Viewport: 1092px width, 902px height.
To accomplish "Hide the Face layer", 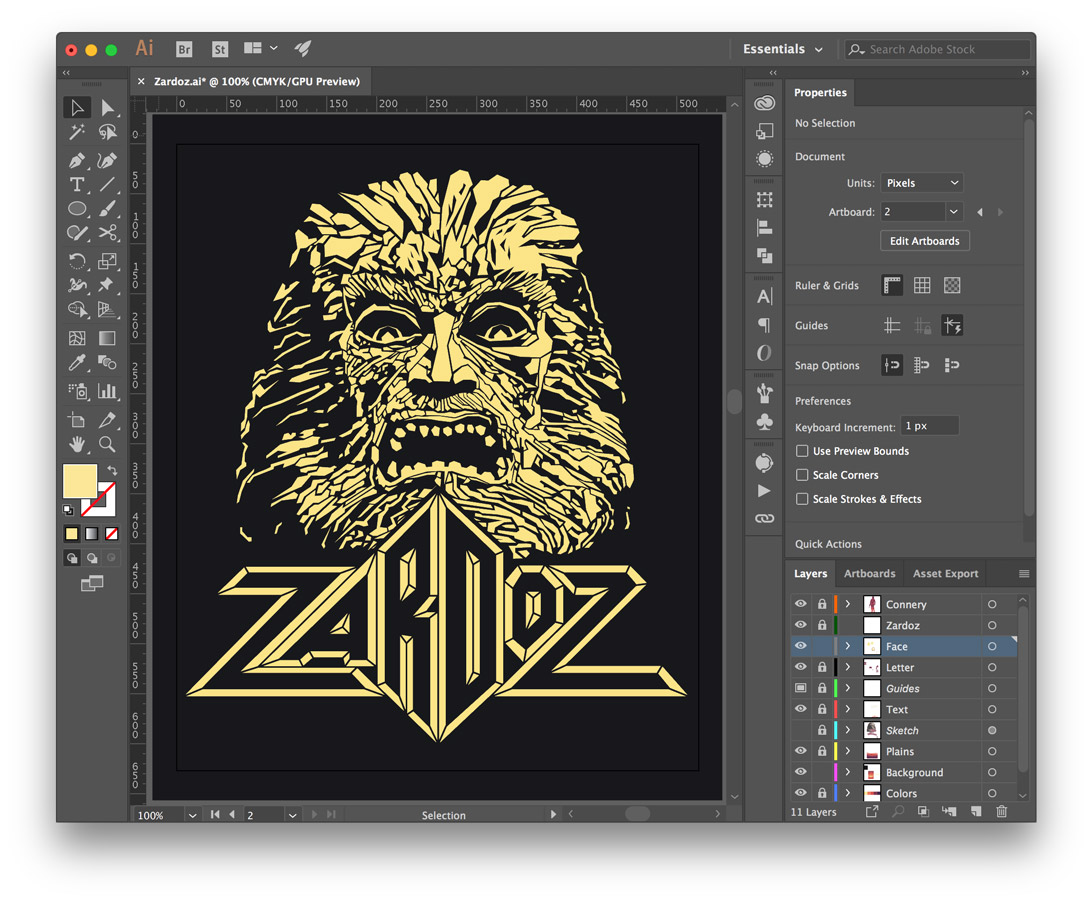I will pyautogui.click(x=801, y=646).
